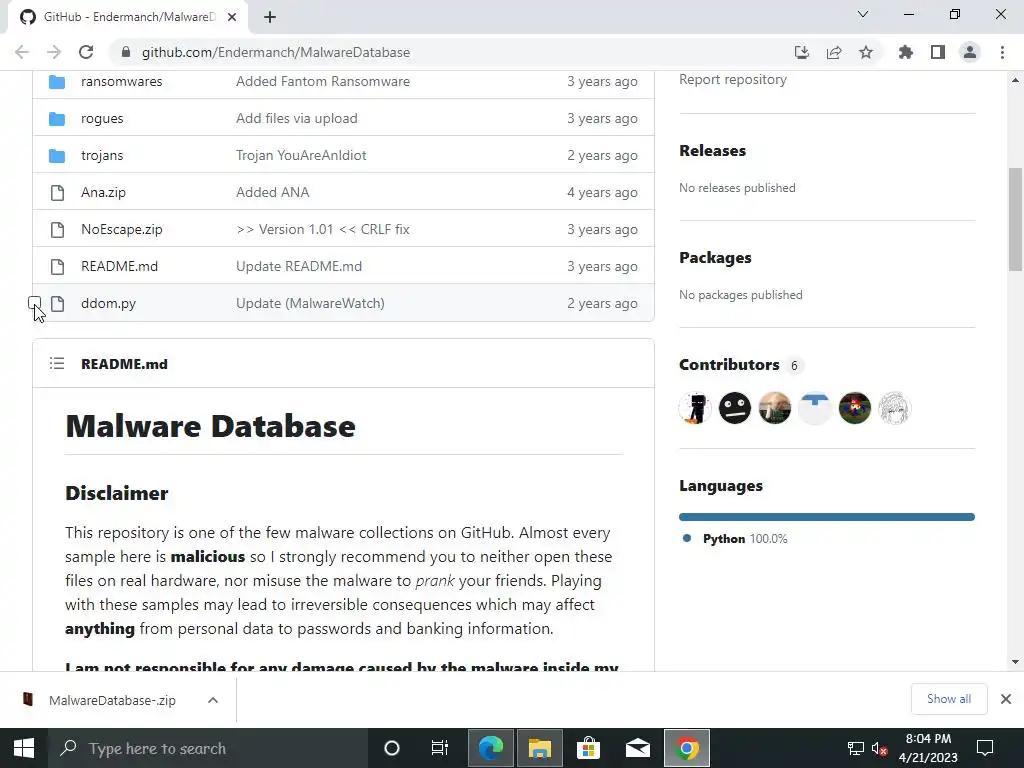Click the taskbar search box
Screen dimensions: 1024x768
pos(208,748)
